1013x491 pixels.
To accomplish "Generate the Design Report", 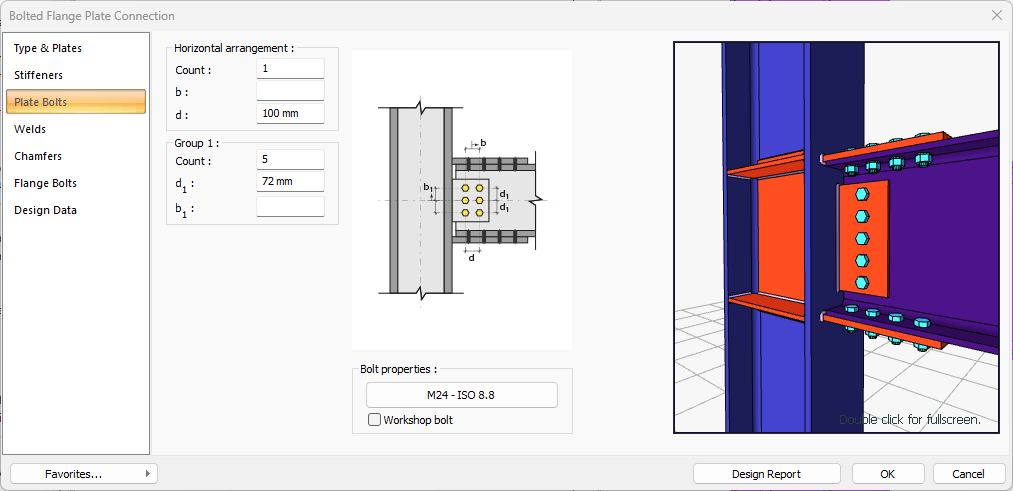I will 766,474.
